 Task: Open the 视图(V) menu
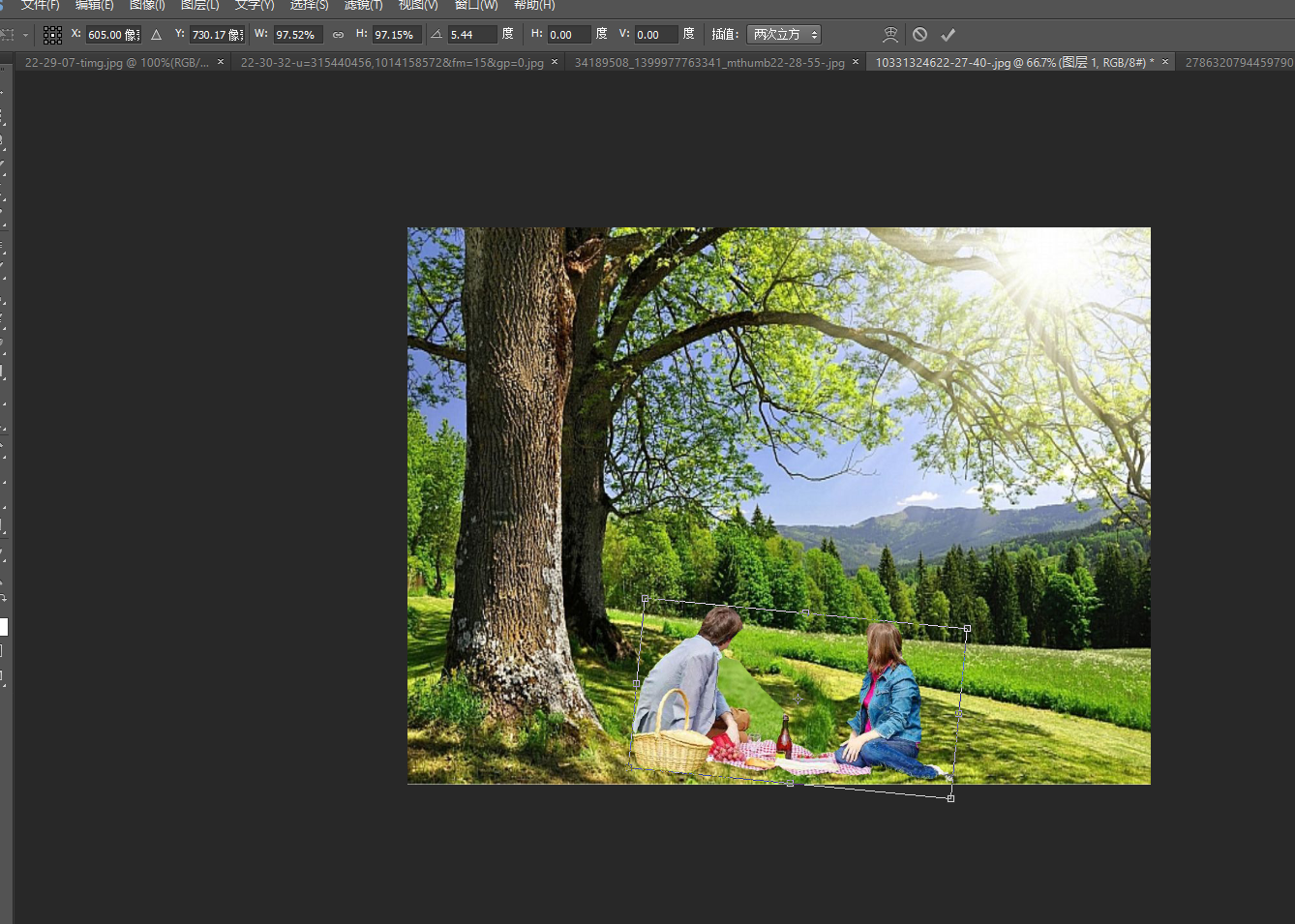(x=418, y=5)
